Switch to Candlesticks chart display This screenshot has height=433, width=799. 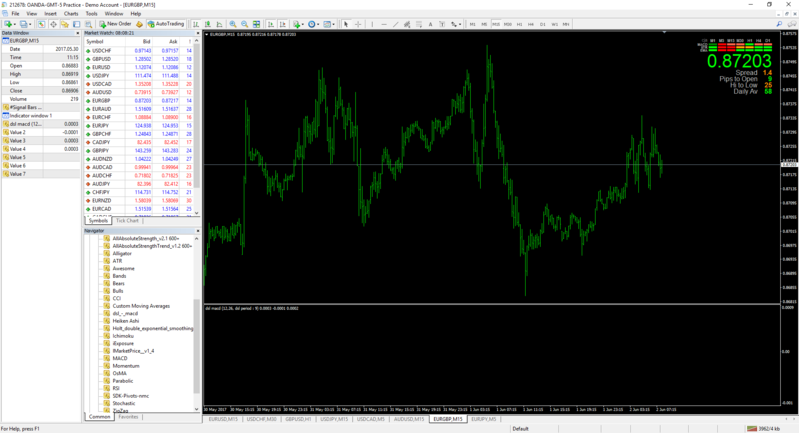(x=207, y=24)
